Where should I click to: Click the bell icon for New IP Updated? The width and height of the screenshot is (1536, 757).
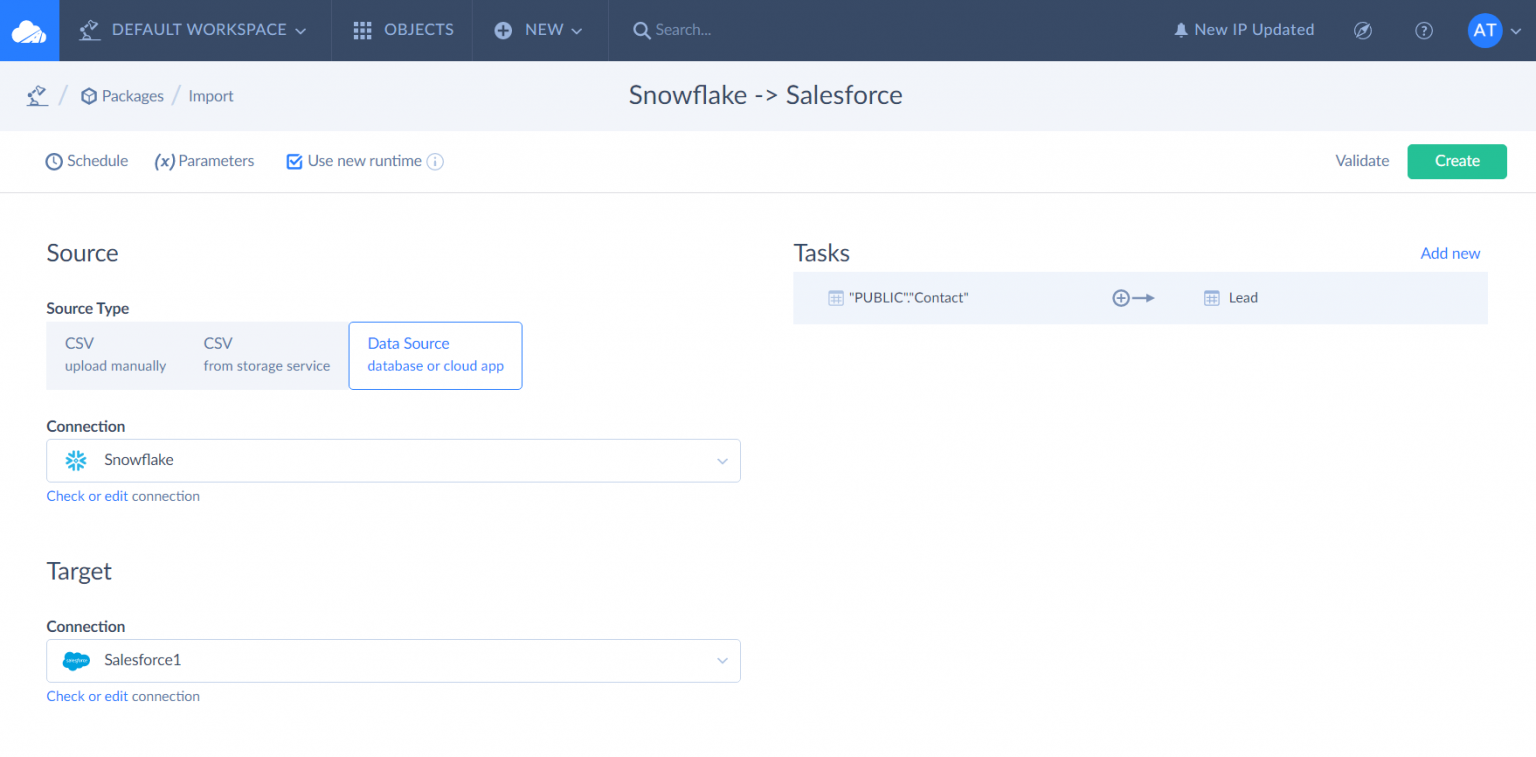click(1181, 30)
